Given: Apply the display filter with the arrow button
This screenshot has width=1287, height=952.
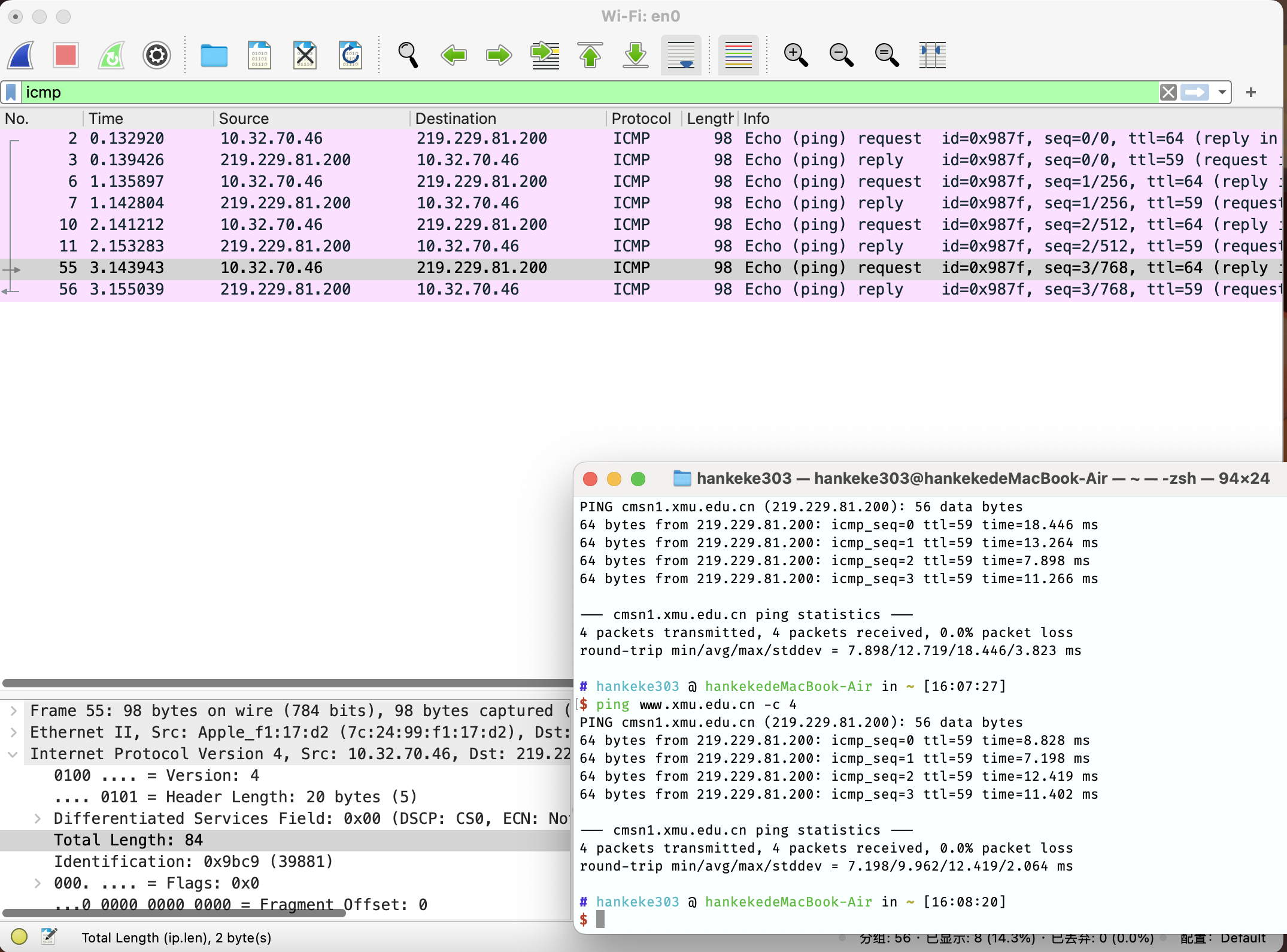Looking at the screenshot, I should coord(1195,92).
